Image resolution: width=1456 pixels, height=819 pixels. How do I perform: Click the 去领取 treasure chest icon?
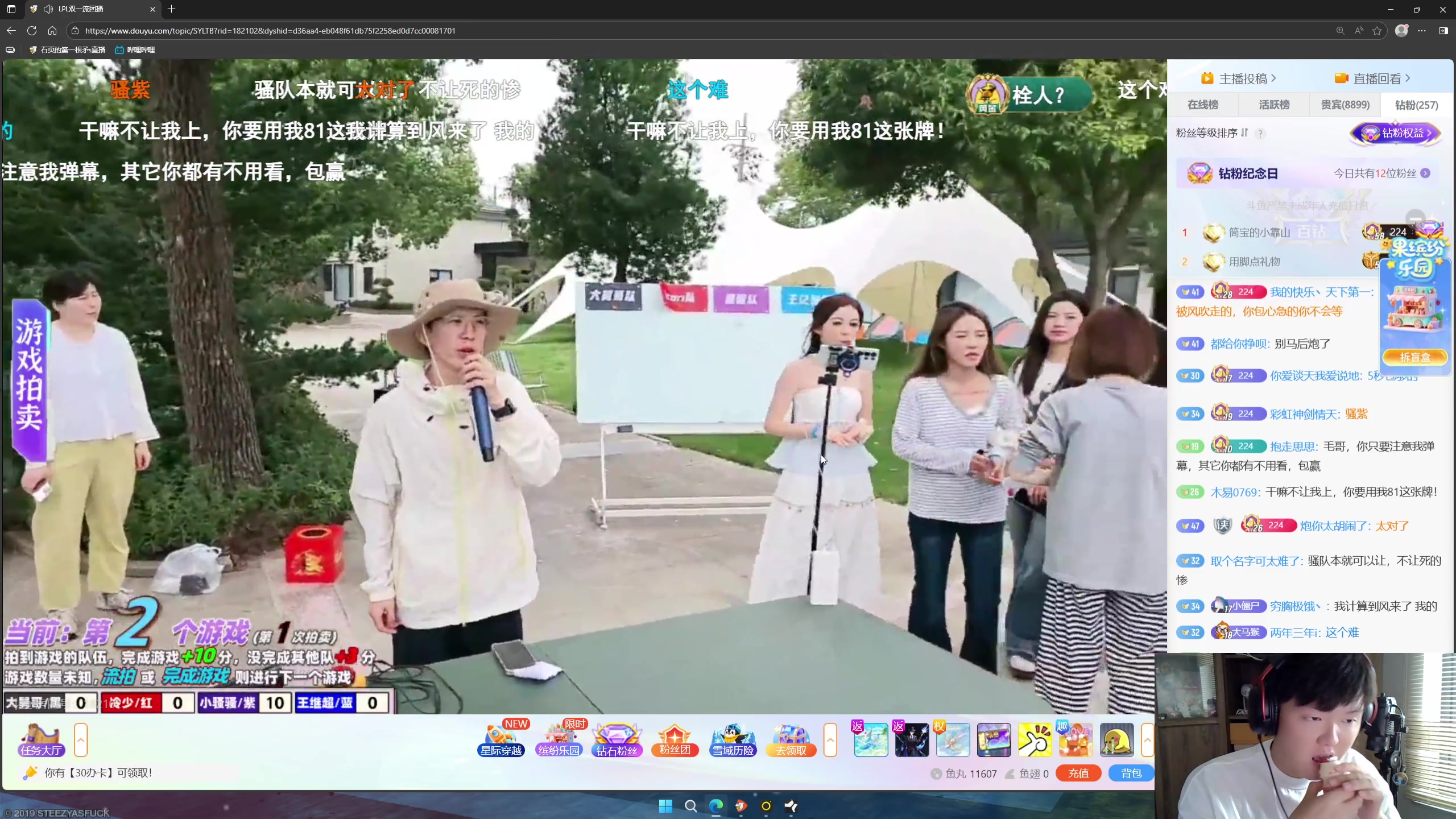click(791, 739)
